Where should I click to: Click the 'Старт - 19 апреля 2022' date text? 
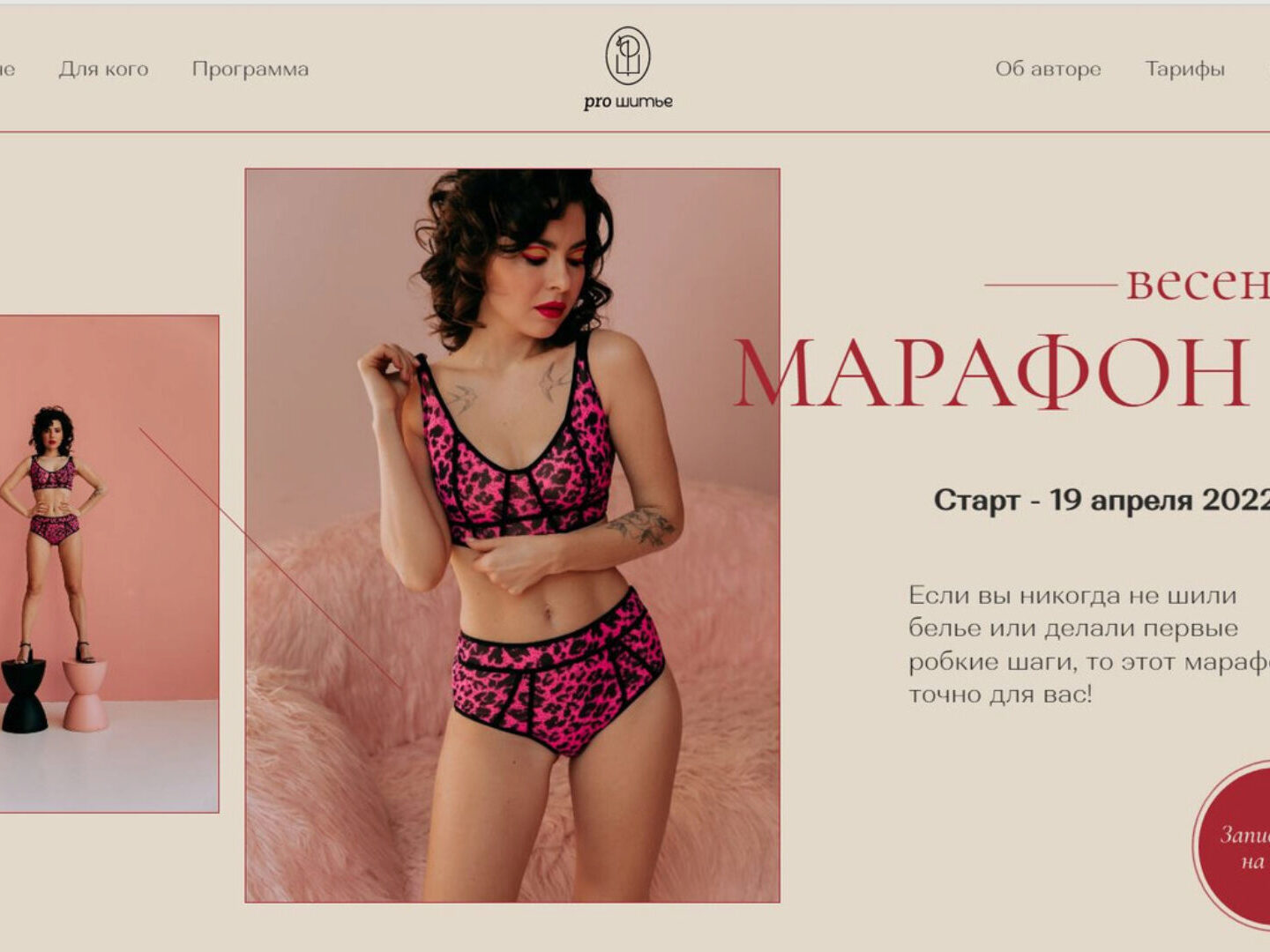pyautogui.click(x=1102, y=501)
